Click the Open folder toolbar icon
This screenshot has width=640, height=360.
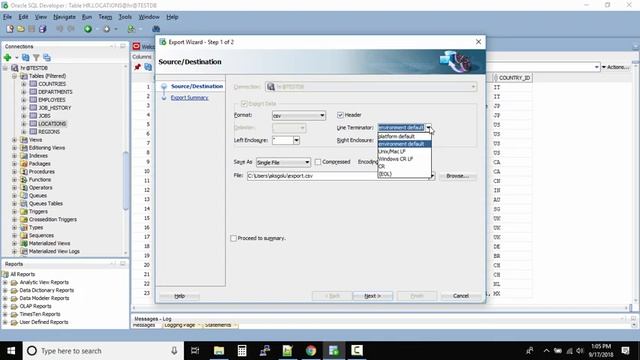tap(21, 29)
